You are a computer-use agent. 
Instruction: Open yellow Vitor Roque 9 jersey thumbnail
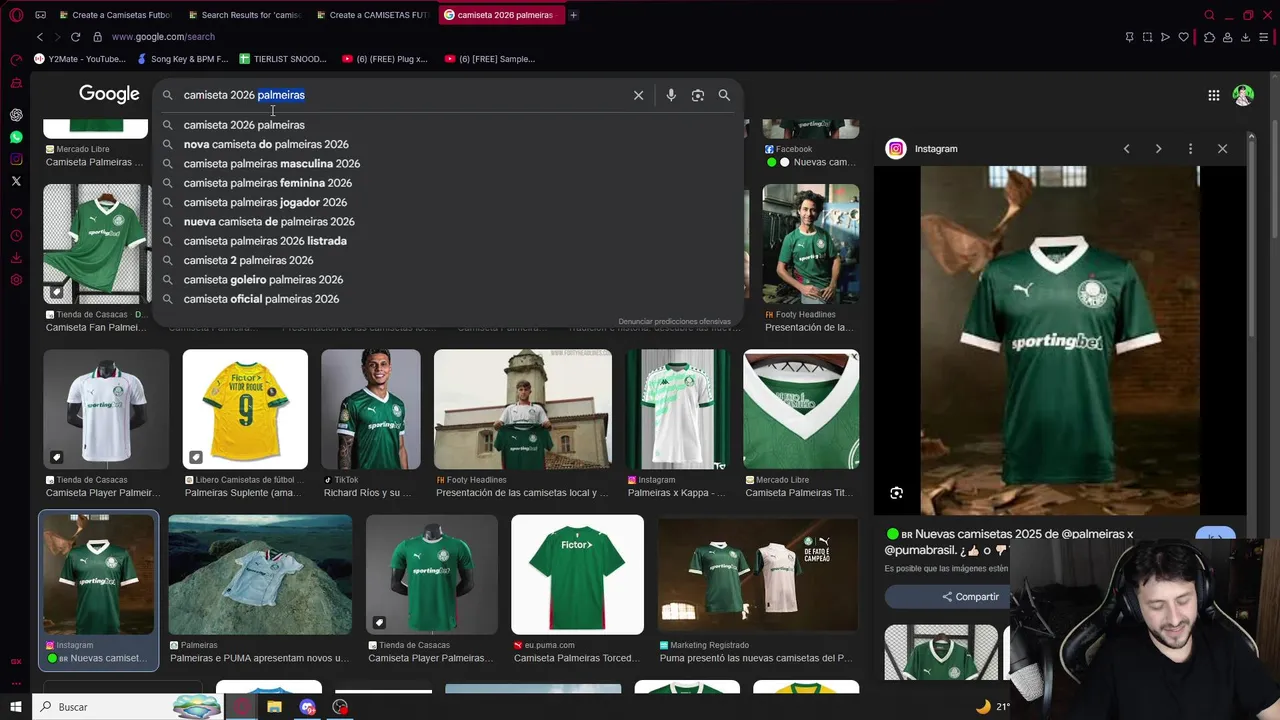pyautogui.click(x=245, y=409)
